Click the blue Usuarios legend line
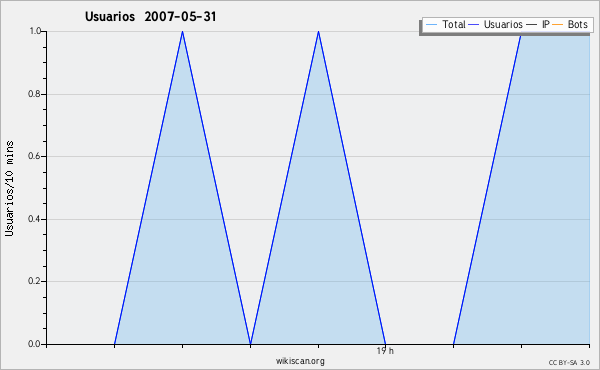 click(x=474, y=25)
